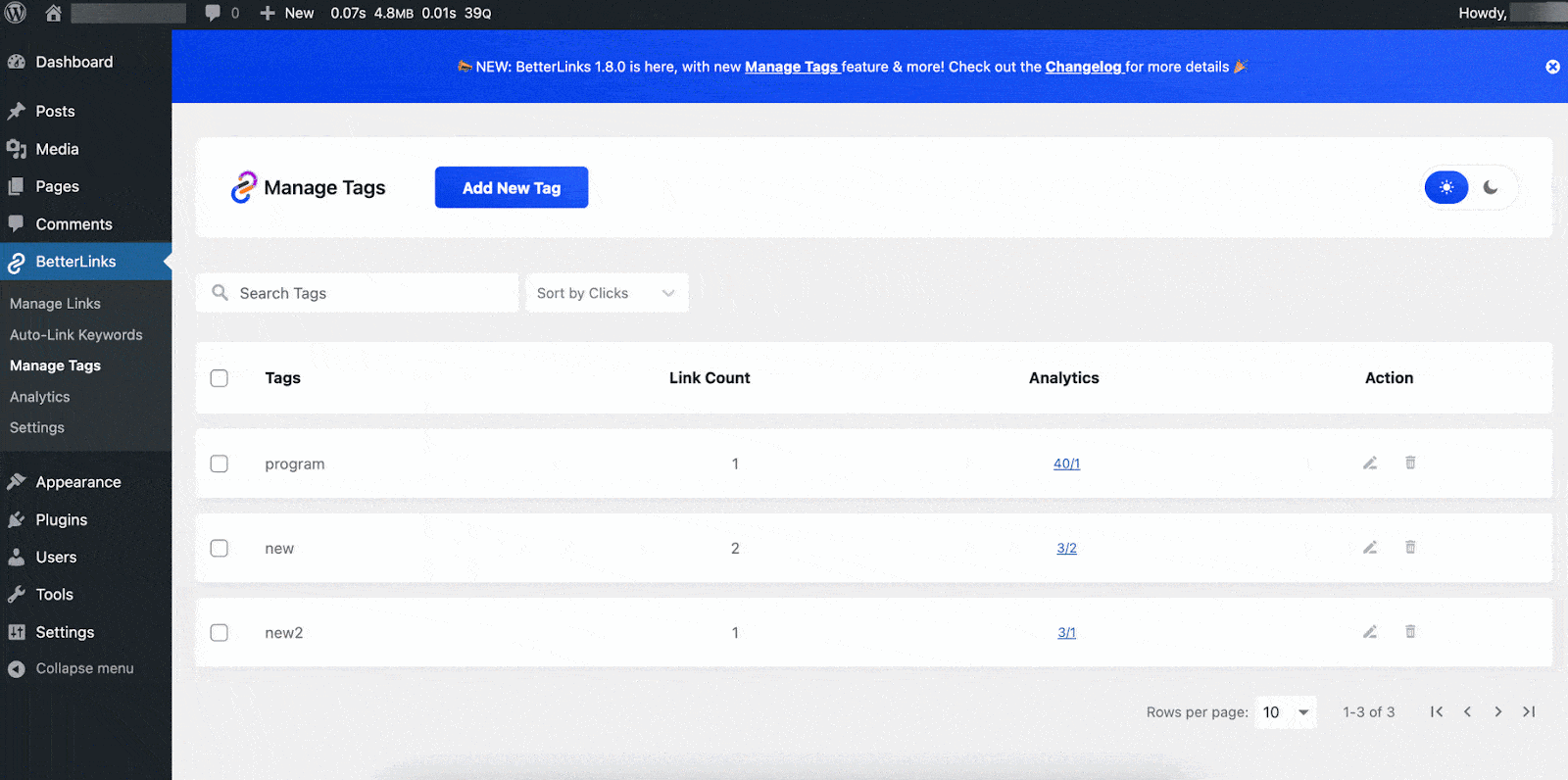Select BetterLinks in the sidebar
1568x780 pixels.
[85, 262]
